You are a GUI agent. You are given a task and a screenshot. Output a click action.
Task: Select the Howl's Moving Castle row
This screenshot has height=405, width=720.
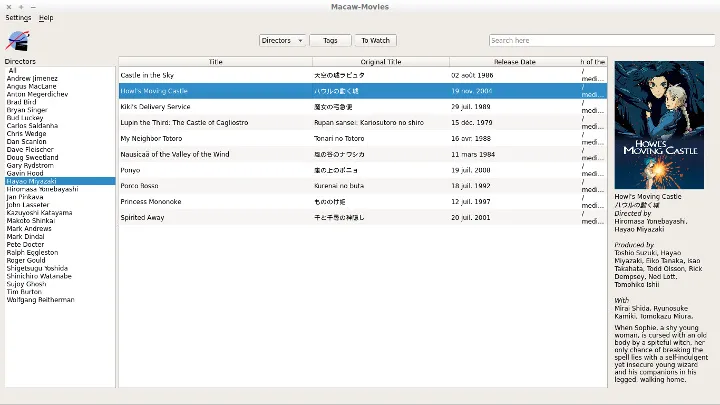point(363,91)
